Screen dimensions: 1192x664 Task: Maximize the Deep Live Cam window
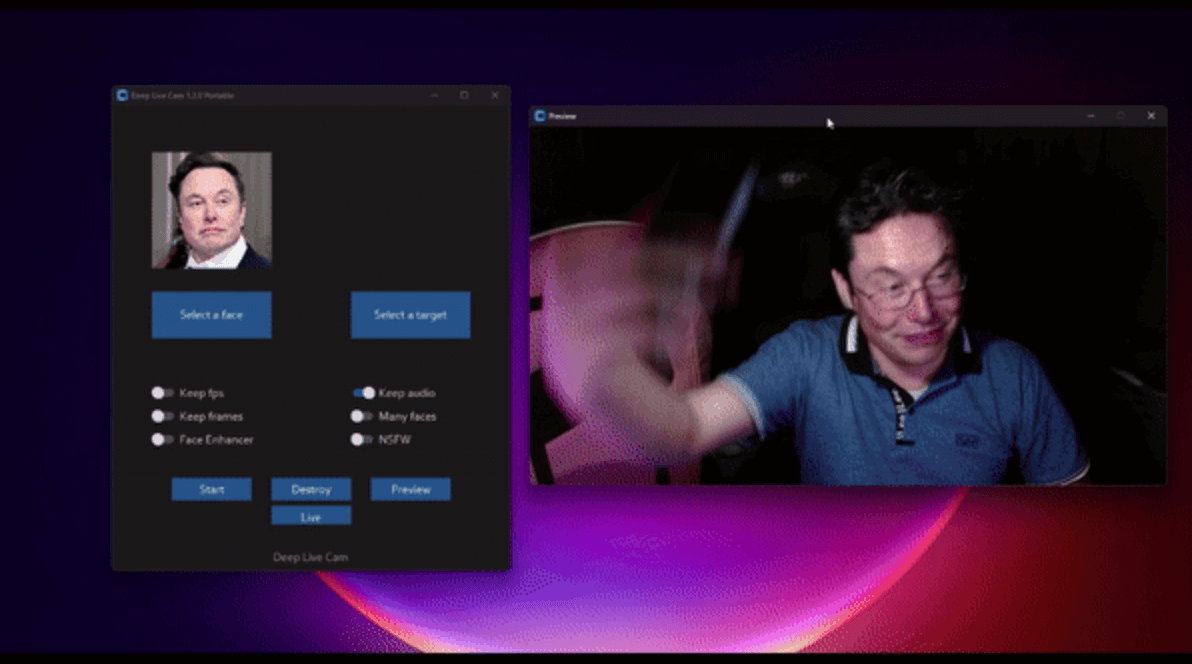click(464, 95)
